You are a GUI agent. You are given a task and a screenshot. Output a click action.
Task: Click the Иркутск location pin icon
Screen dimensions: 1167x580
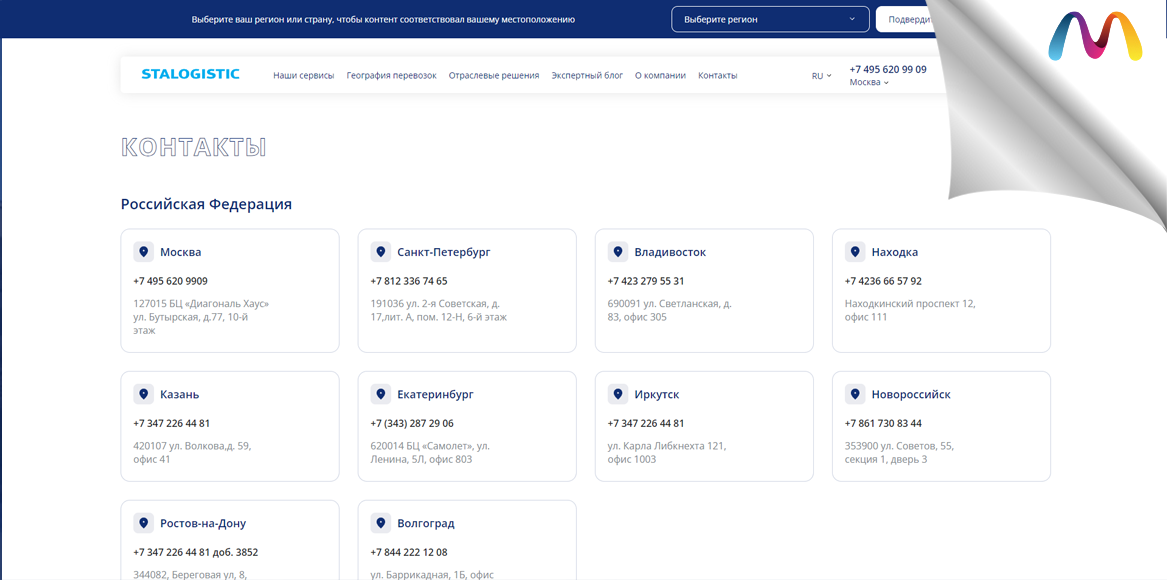[x=618, y=395]
